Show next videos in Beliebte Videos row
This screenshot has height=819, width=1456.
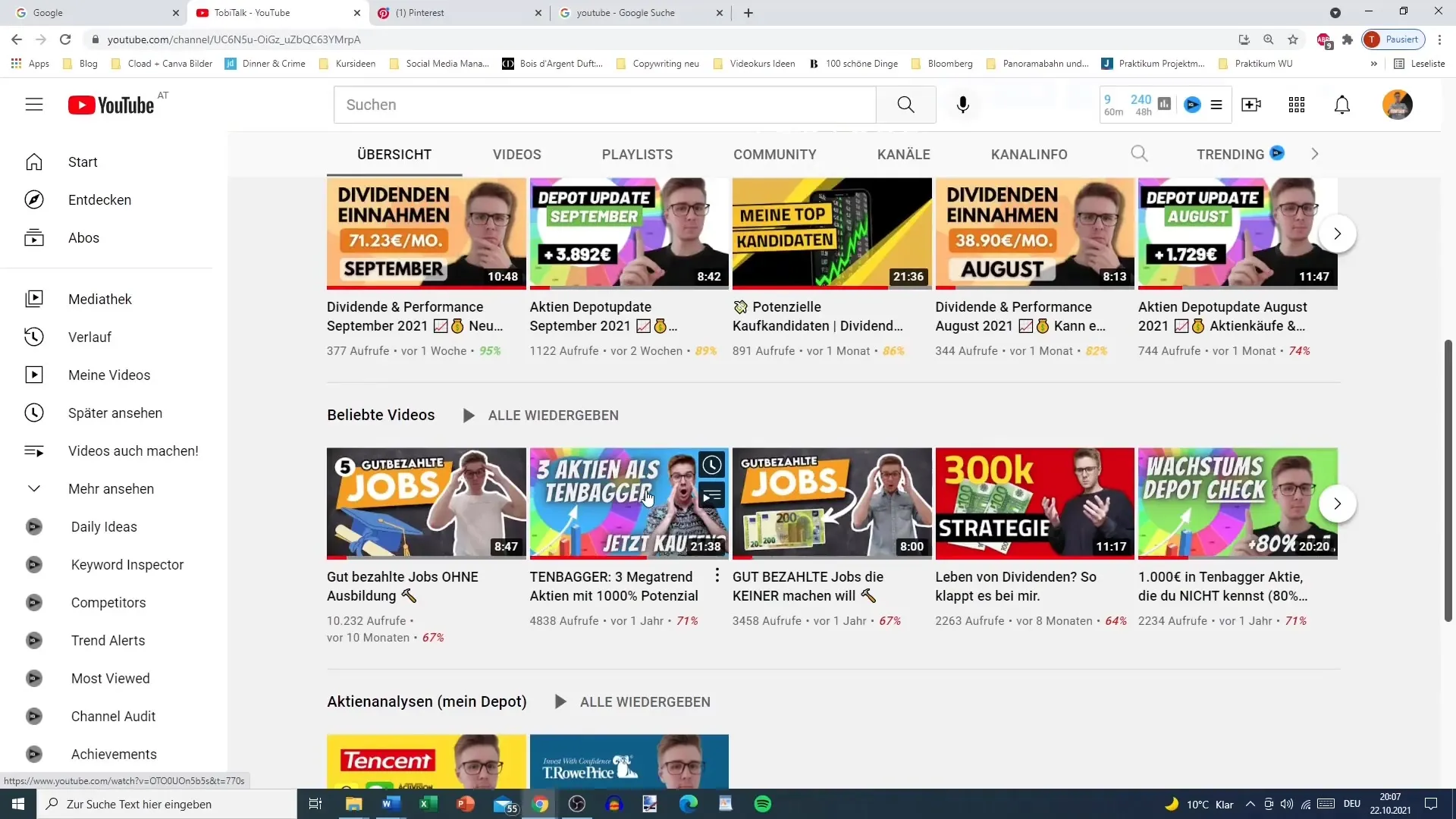click(1338, 504)
